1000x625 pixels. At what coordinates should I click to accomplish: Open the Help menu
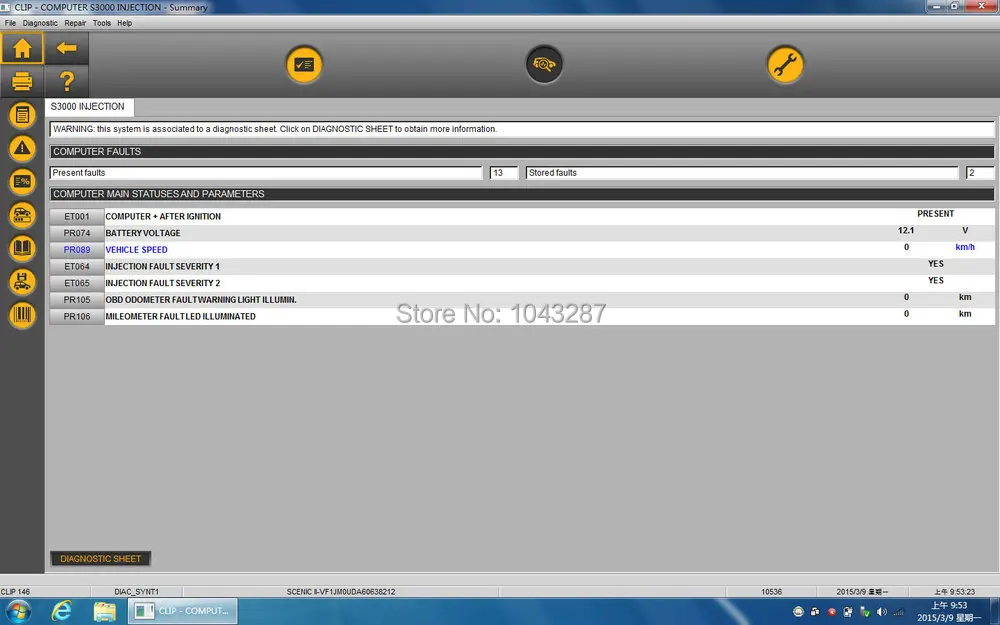pos(124,23)
